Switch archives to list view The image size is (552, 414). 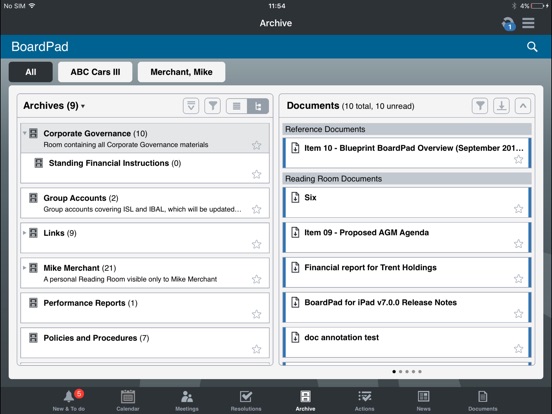[237, 106]
